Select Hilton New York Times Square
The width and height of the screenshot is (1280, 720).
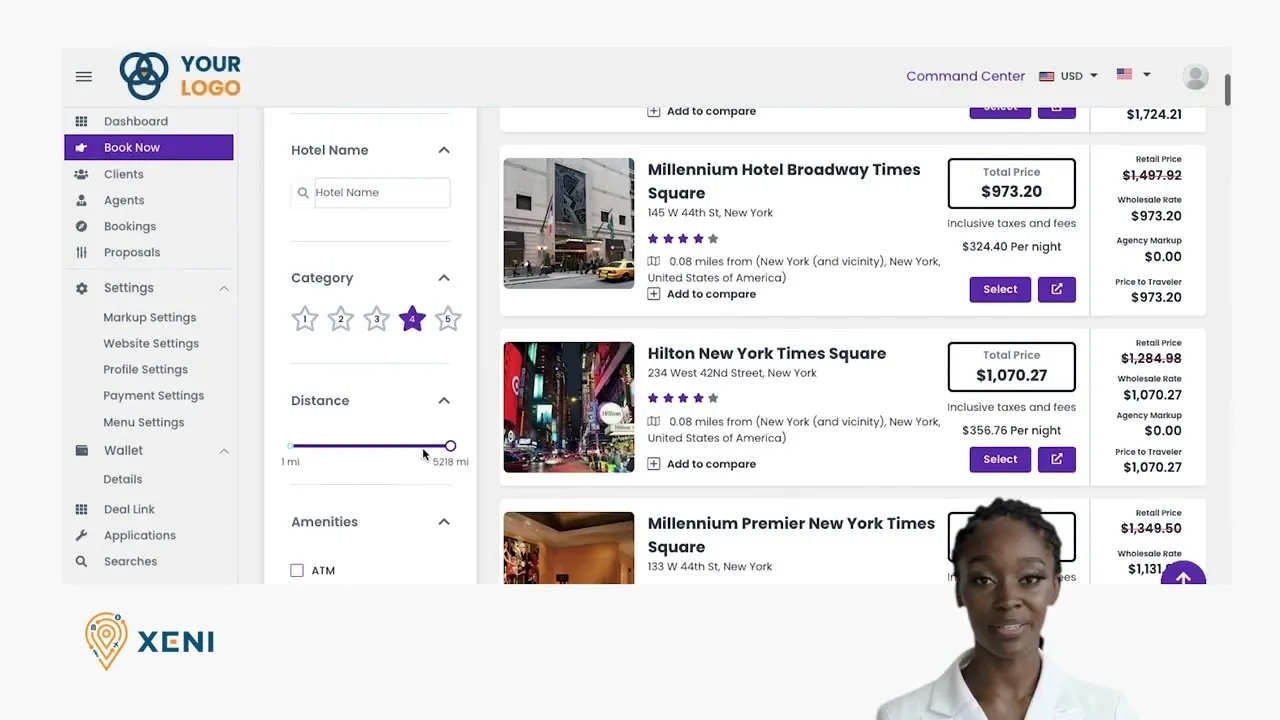coord(1000,459)
